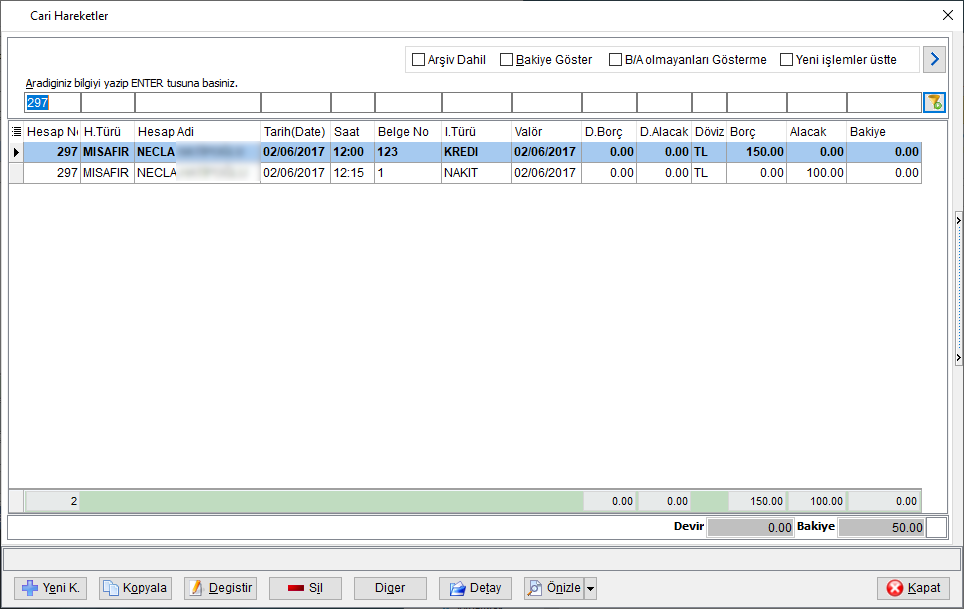Click the red X icon on Kapat
This screenshot has height=609, width=964.
click(895, 588)
